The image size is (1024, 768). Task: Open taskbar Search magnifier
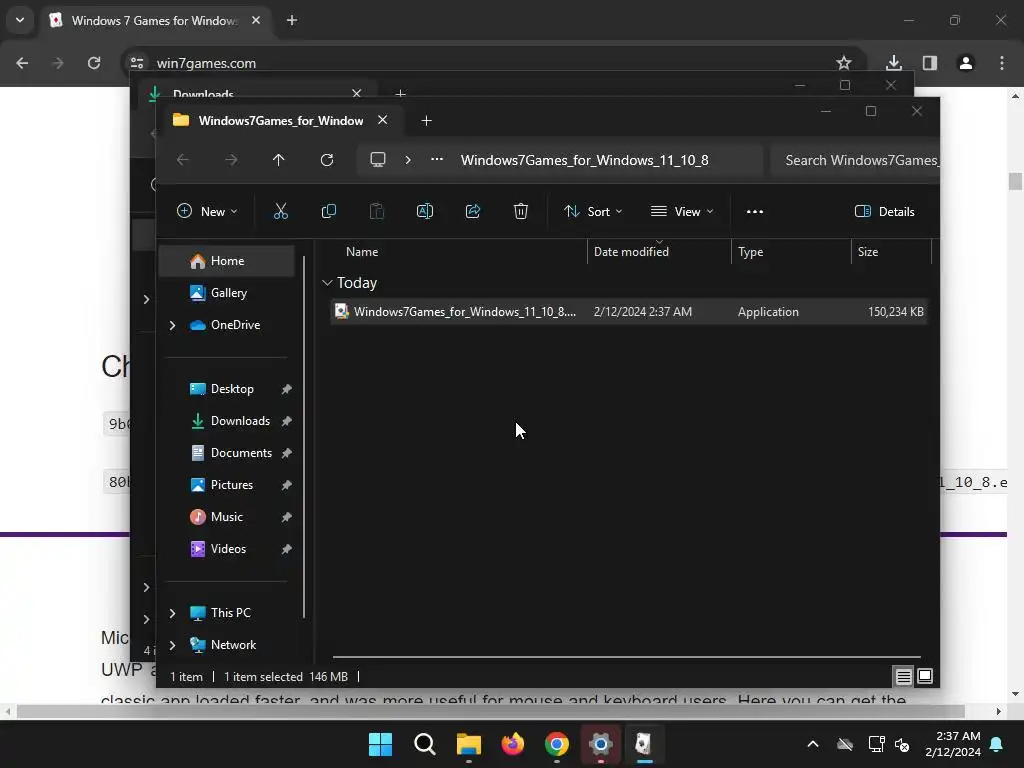tap(424, 744)
